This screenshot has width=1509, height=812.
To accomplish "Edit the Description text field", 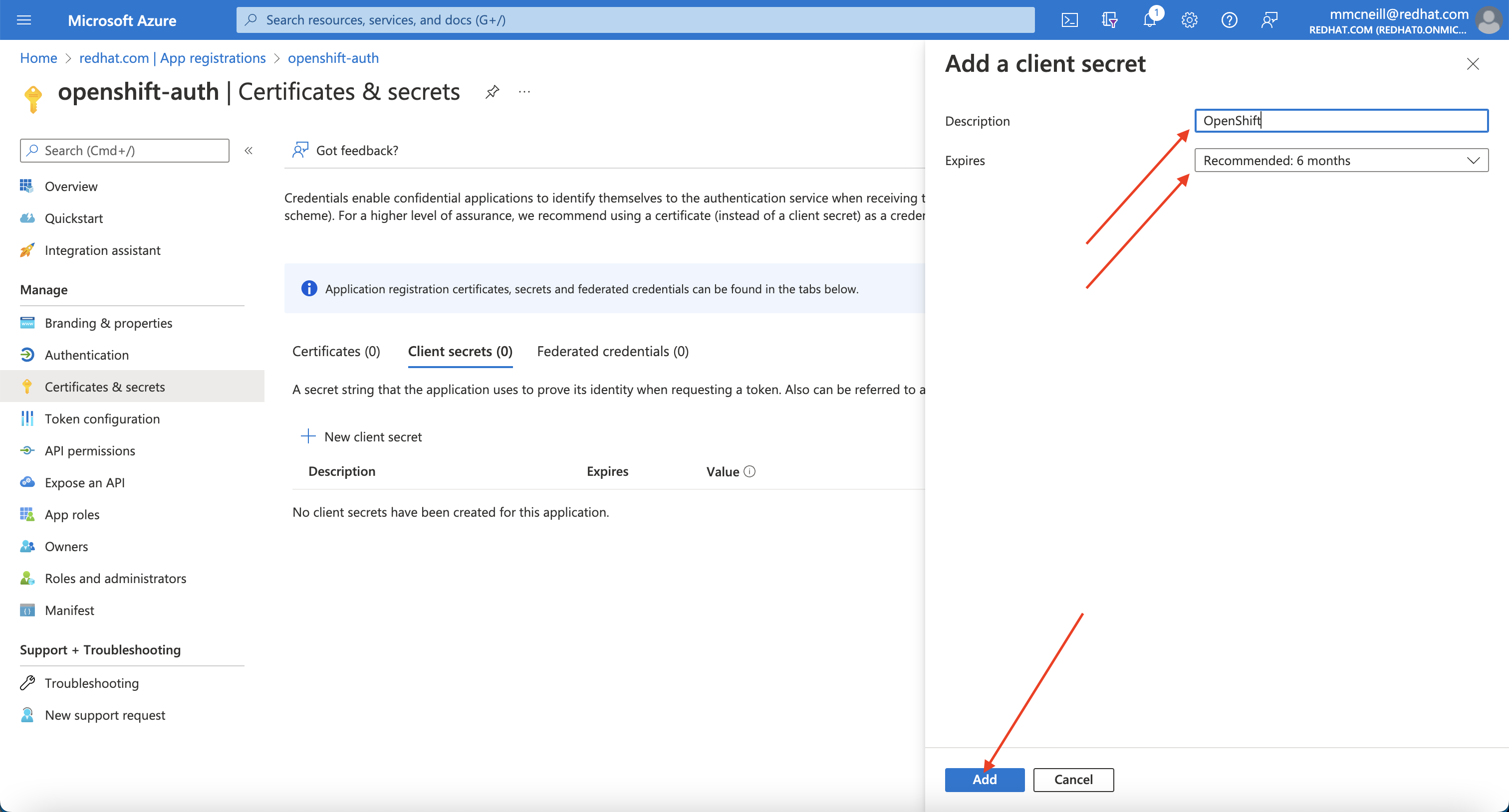I will (x=1341, y=121).
